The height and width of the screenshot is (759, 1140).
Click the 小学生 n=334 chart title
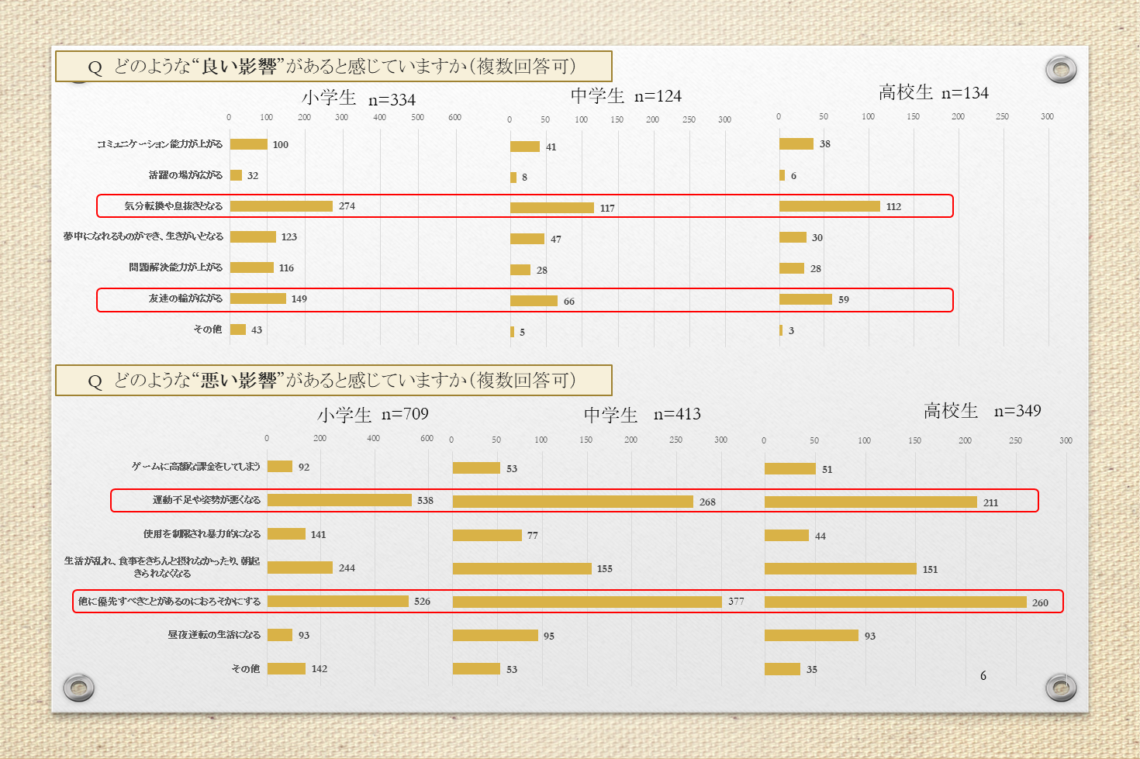tap(358, 99)
